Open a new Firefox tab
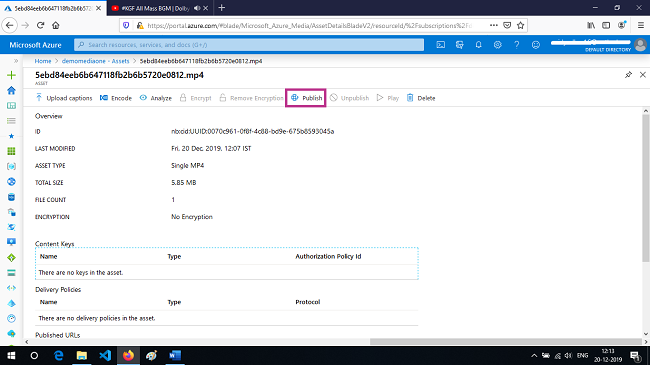The height and width of the screenshot is (365, 650). pos(221,8)
